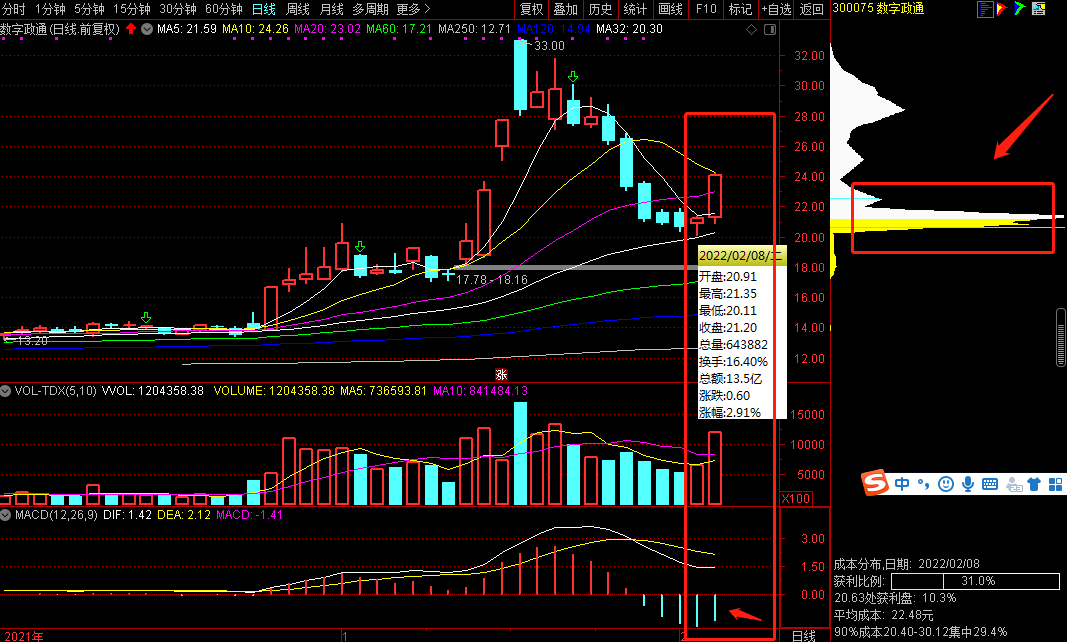Click the user account icon on the Sogou bar

[1014, 485]
